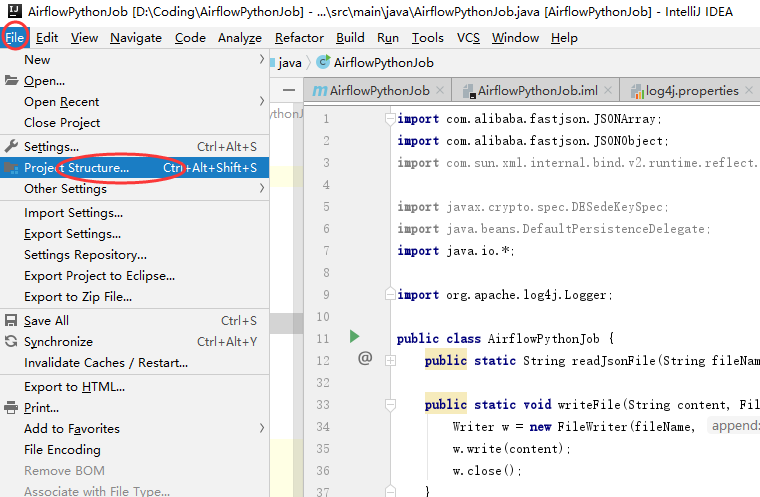Close the AirflowPythonJob editor tab
The image size is (760, 497).
440,90
